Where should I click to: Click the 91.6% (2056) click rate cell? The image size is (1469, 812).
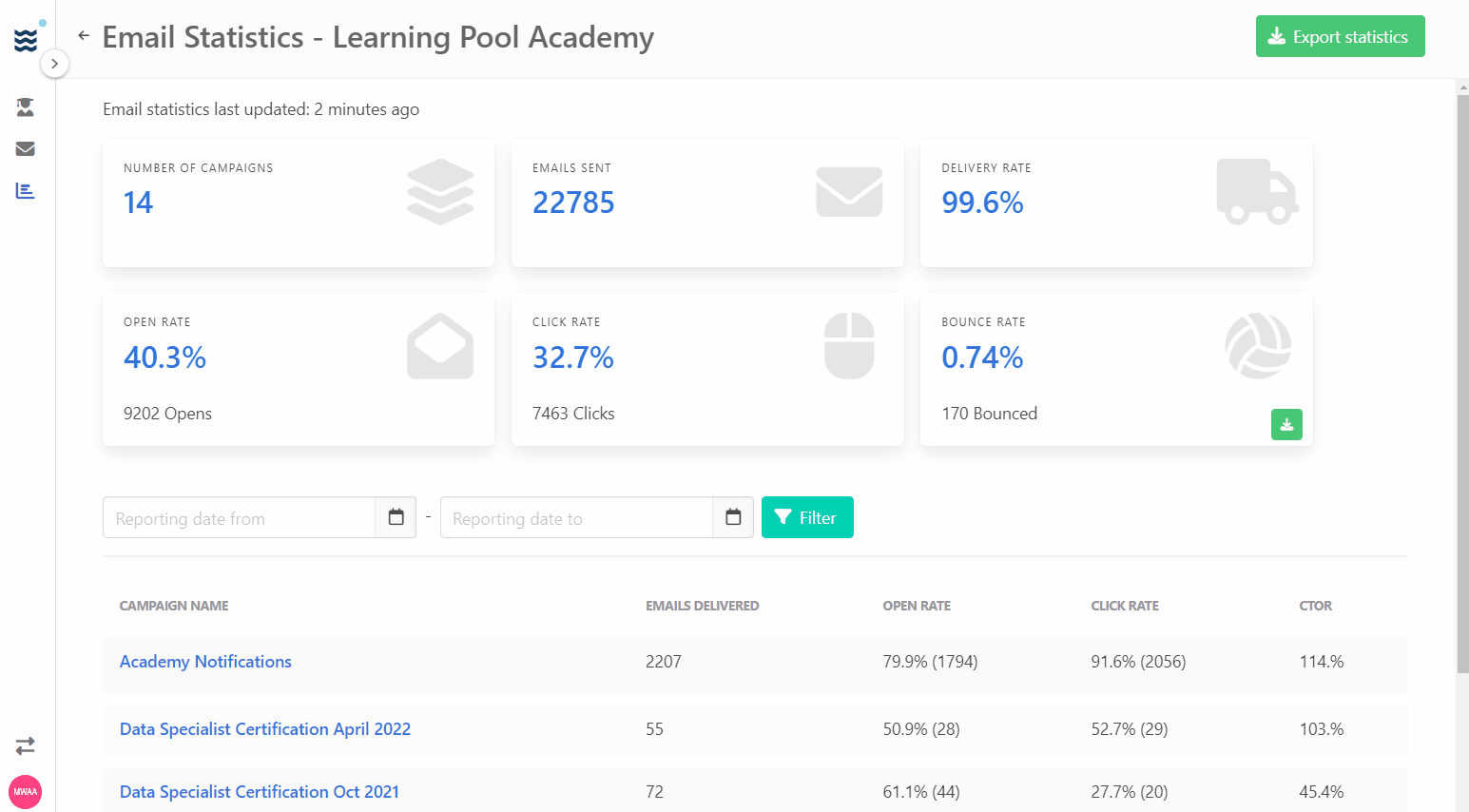(1138, 662)
